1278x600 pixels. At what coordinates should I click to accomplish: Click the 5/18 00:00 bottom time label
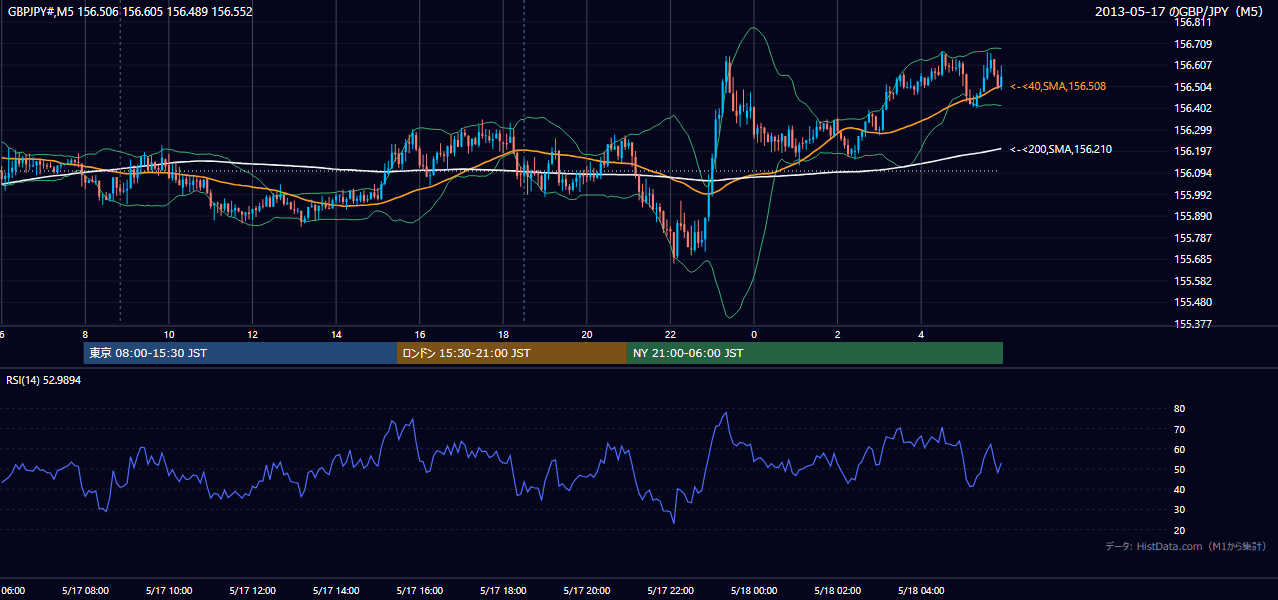(753, 590)
